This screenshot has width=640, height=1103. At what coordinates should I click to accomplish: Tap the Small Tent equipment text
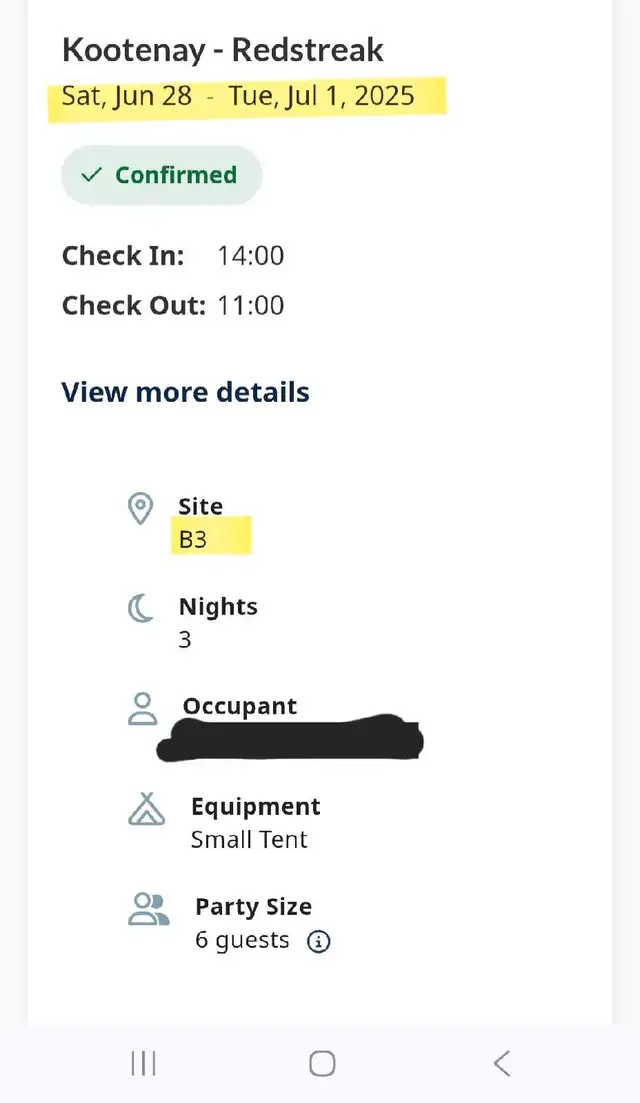tap(249, 839)
